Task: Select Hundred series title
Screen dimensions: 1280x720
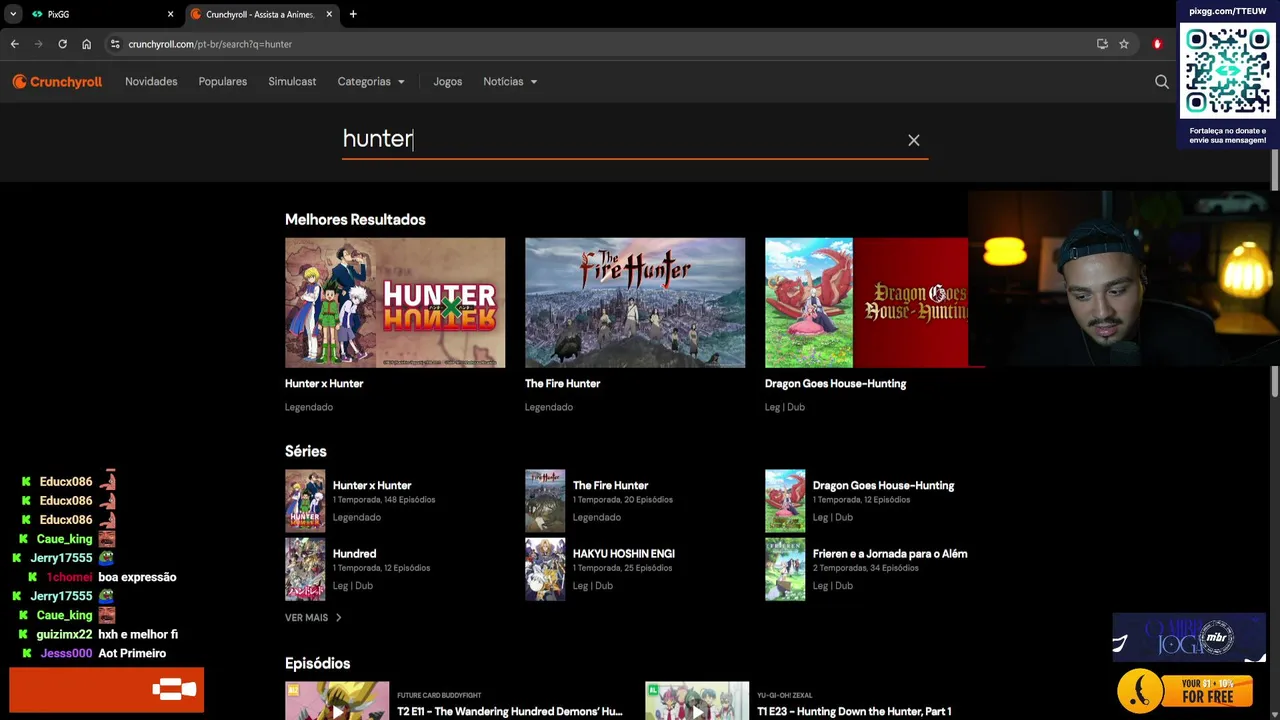Action: click(x=355, y=554)
